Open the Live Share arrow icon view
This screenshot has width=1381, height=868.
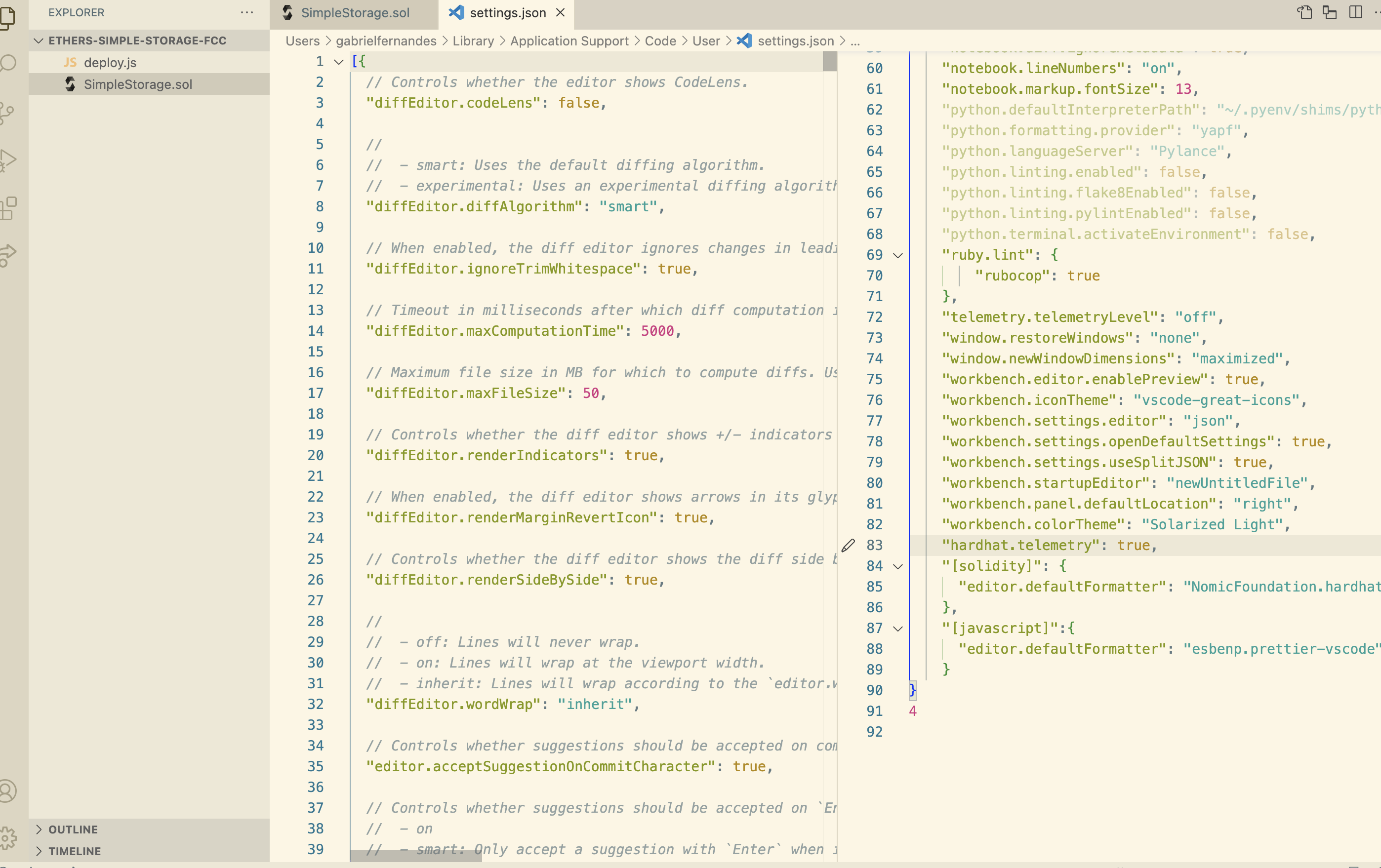[x=7, y=255]
